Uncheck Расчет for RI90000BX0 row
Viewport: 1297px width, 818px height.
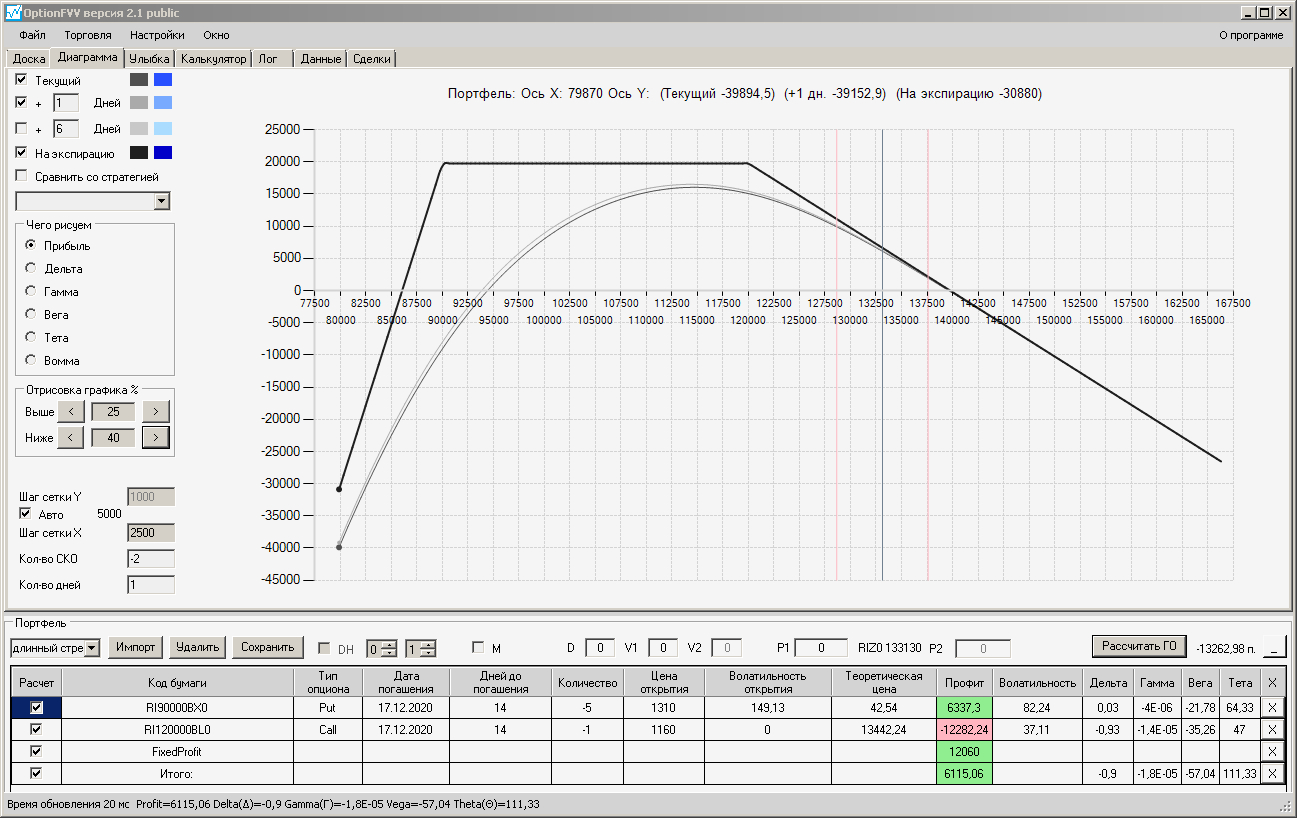tap(37, 707)
